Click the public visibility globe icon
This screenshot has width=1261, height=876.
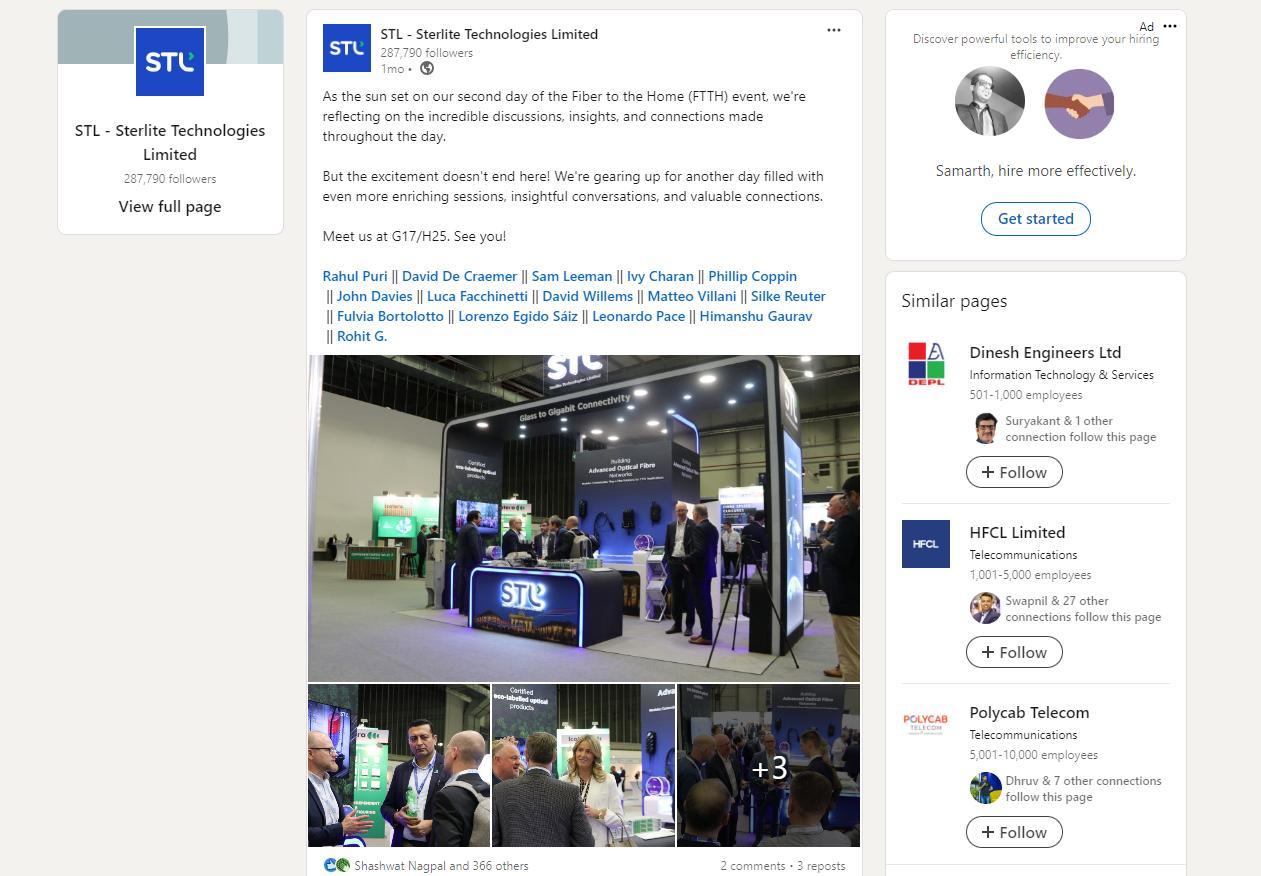coord(427,68)
